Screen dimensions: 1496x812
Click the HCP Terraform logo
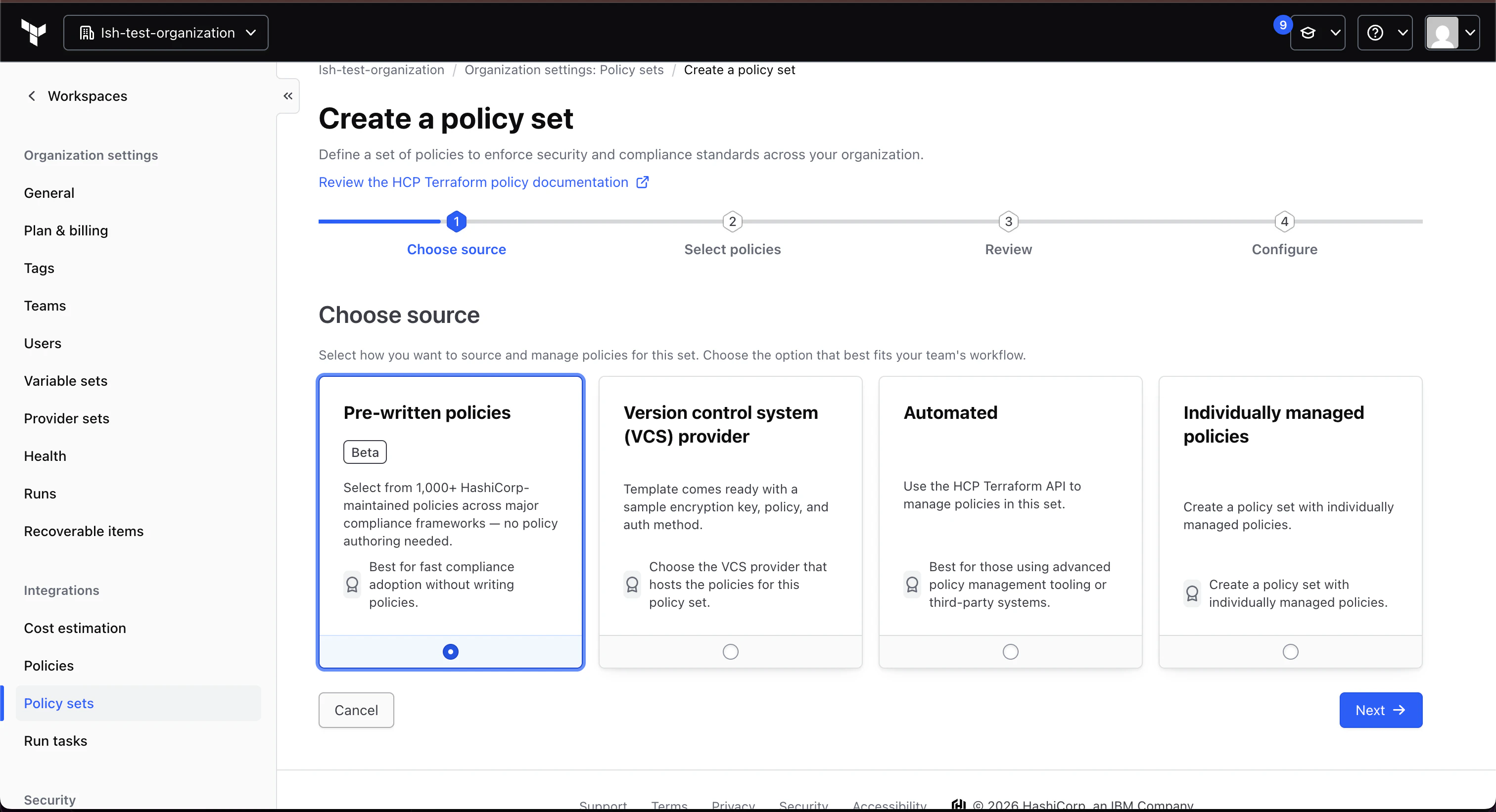pyautogui.click(x=33, y=33)
